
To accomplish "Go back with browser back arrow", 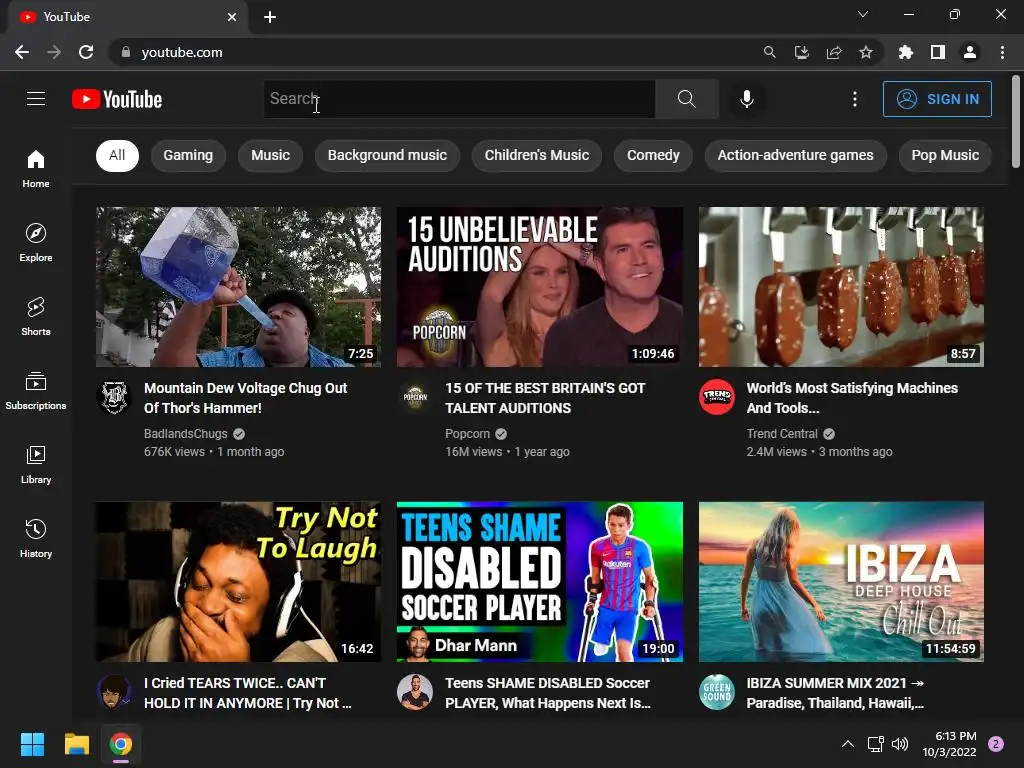I will point(22,52).
